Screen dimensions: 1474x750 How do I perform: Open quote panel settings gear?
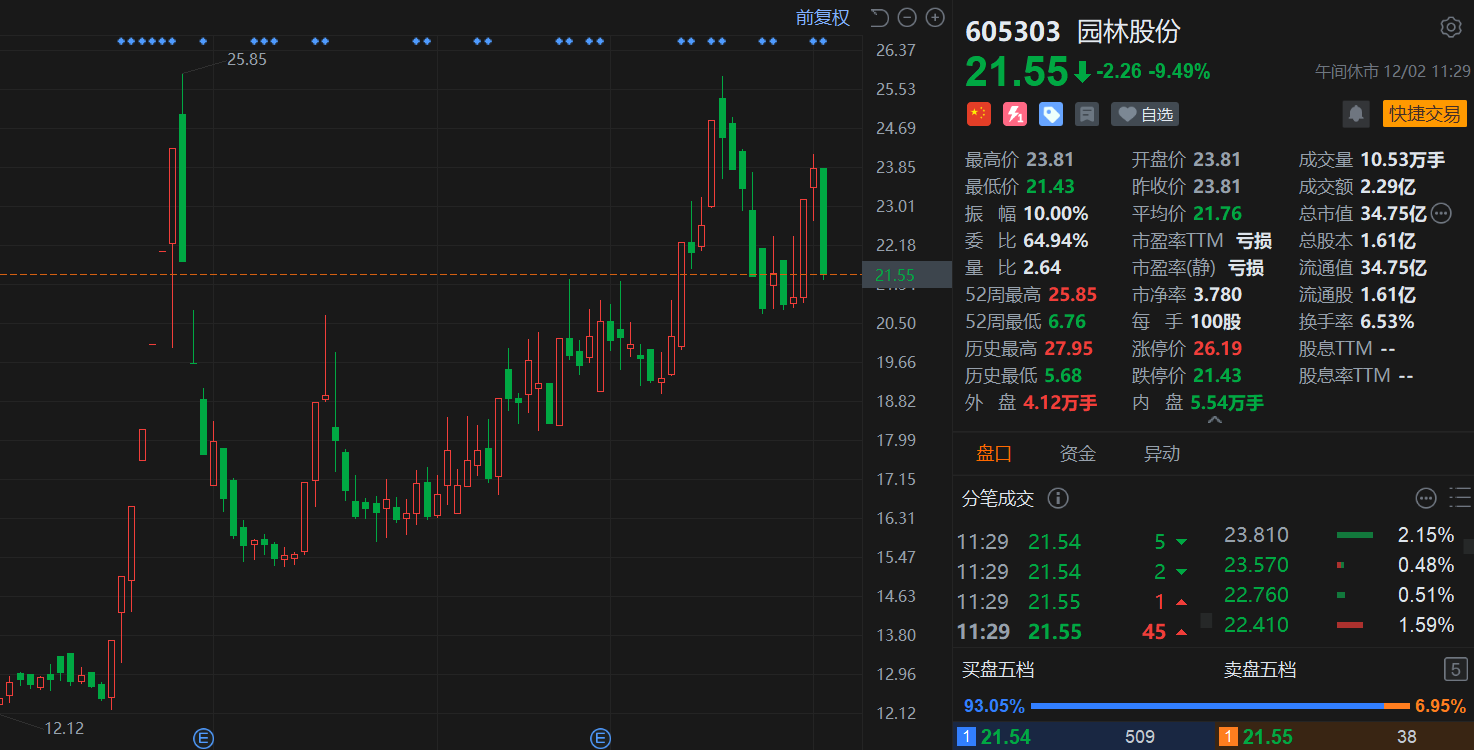pos(1450,27)
